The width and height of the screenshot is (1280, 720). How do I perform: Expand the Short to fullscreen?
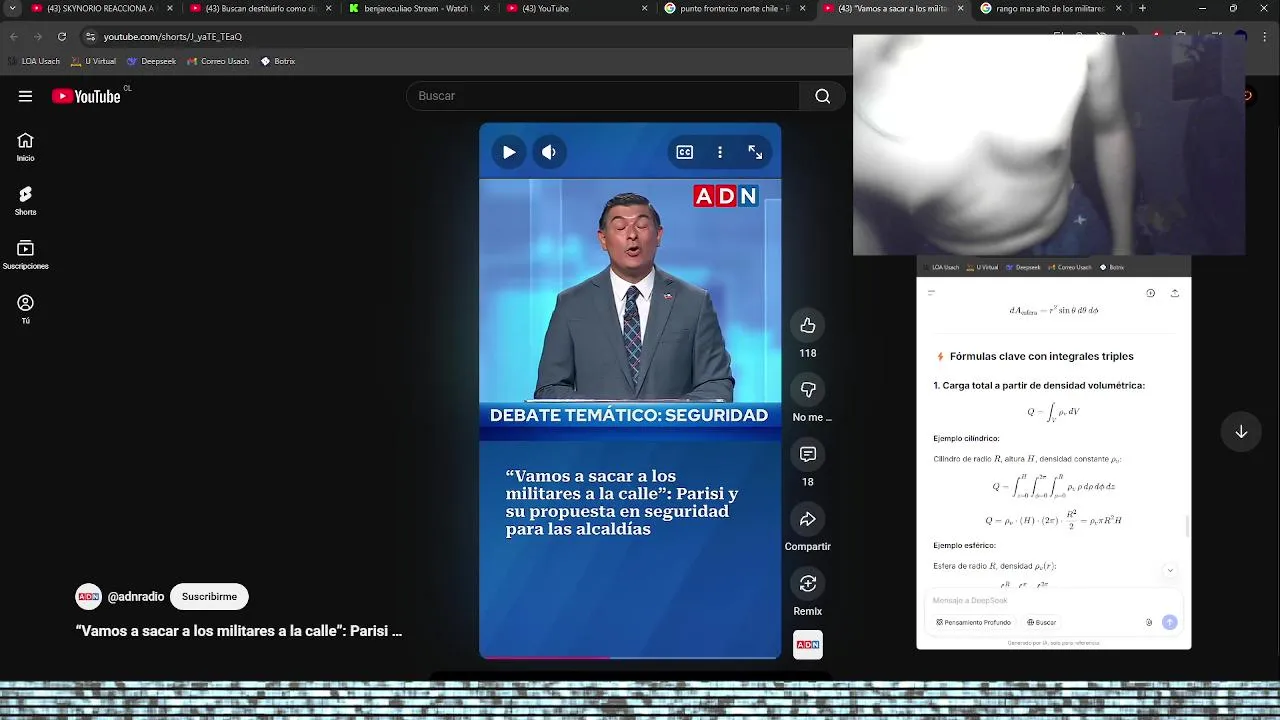[x=755, y=152]
